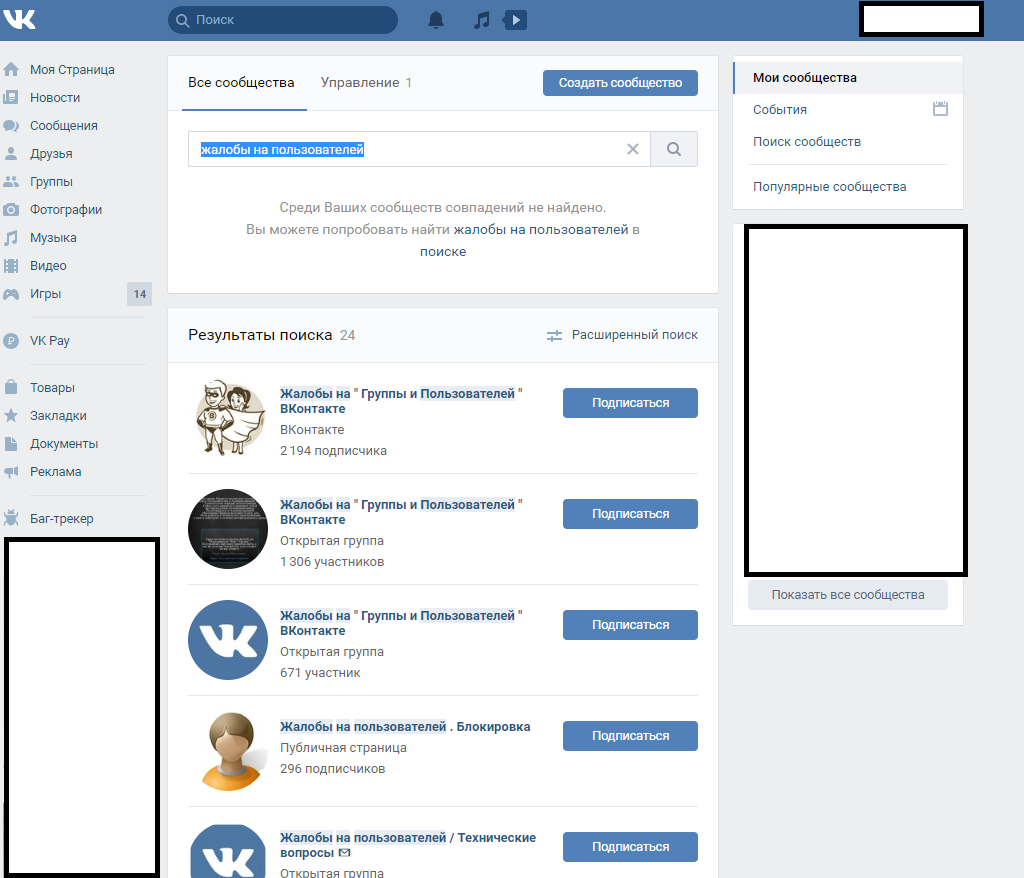Click Создать сообщество button
The width and height of the screenshot is (1024, 878).
620,83
